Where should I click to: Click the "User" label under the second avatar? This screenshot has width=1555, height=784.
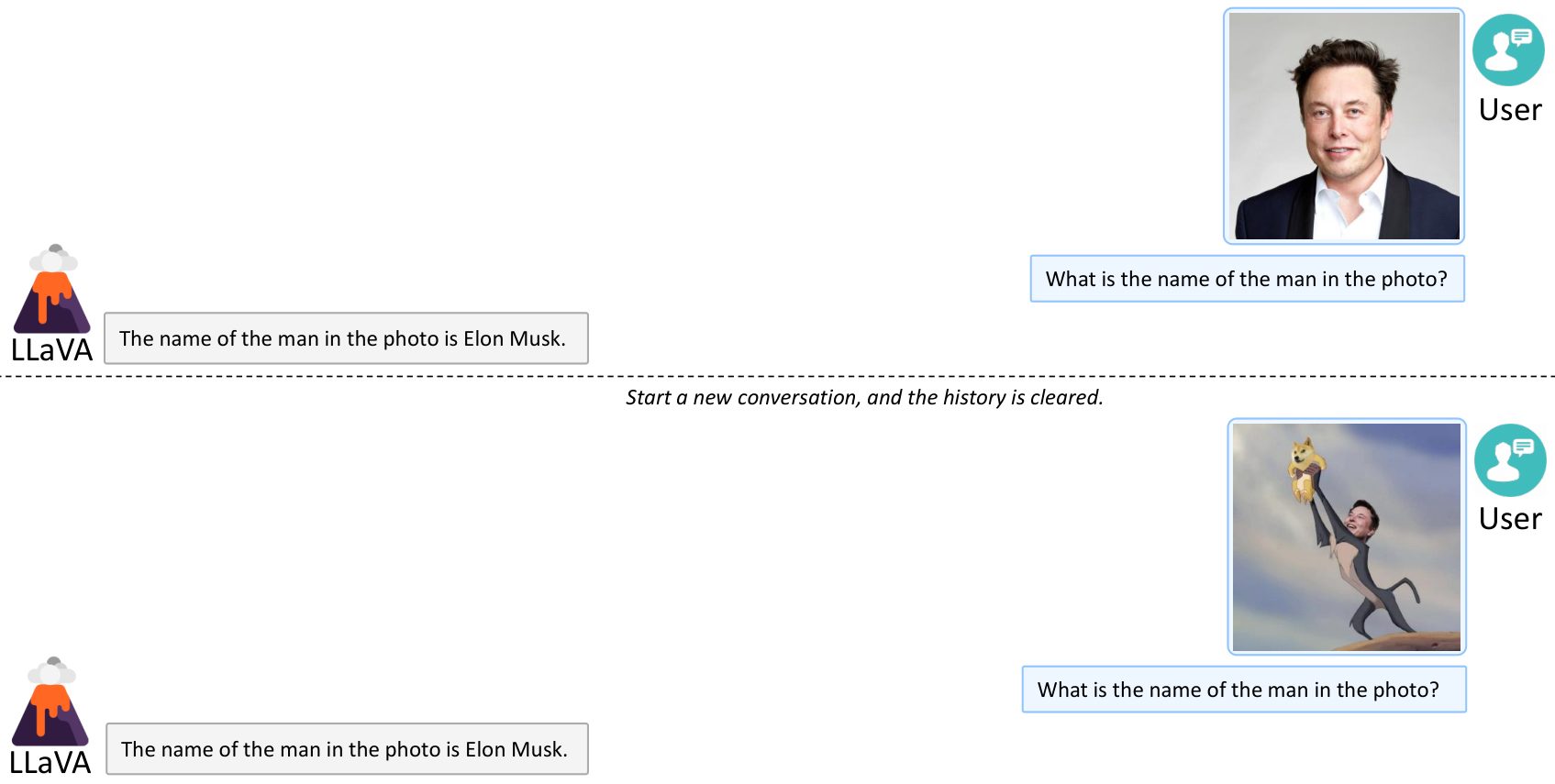(x=1510, y=519)
